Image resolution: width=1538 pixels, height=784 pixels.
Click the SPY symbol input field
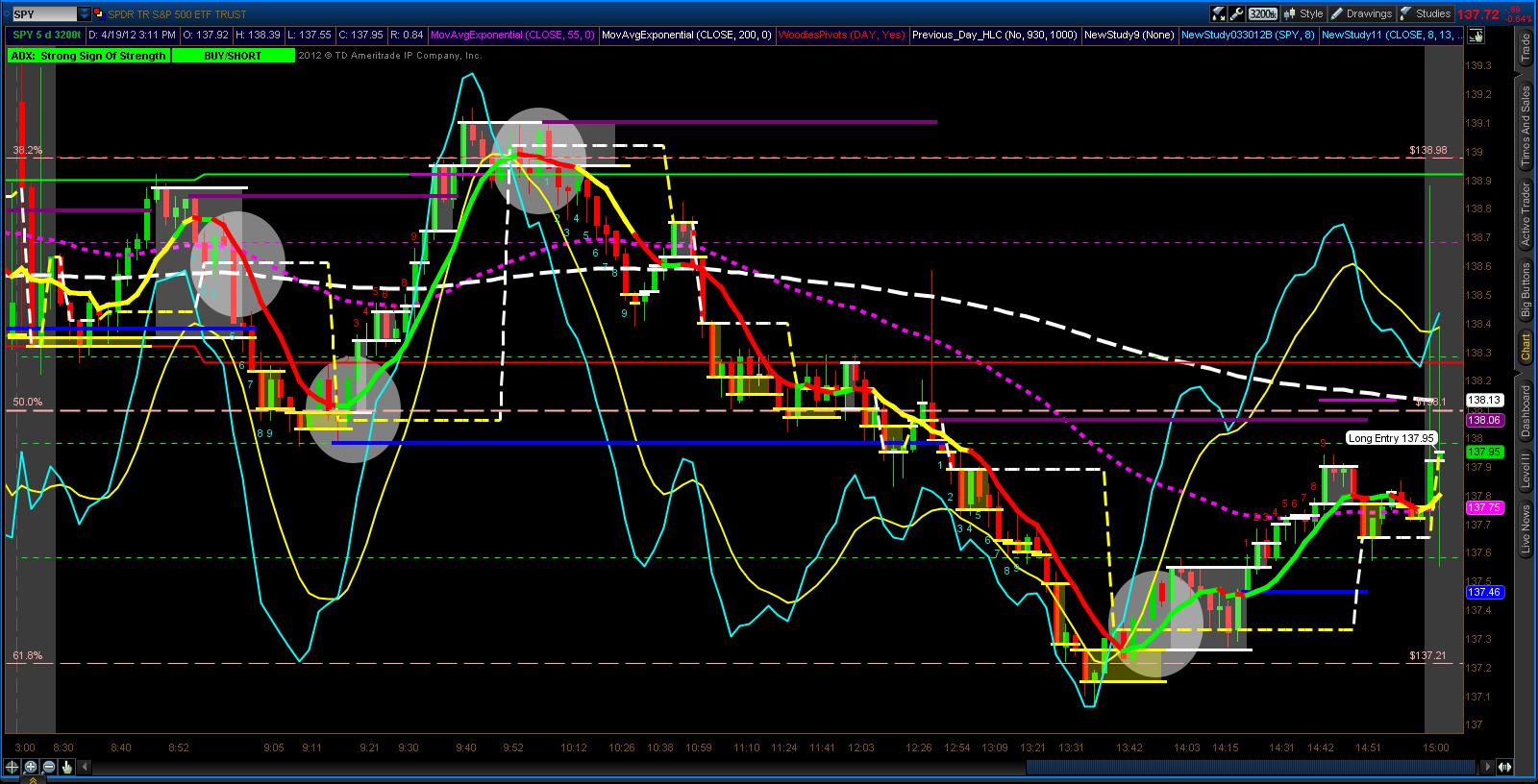(43, 14)
